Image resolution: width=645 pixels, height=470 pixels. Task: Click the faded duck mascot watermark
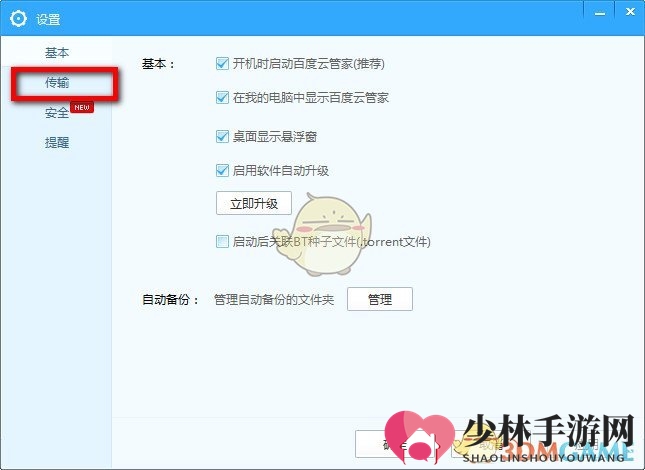click(x=322, y=234)
